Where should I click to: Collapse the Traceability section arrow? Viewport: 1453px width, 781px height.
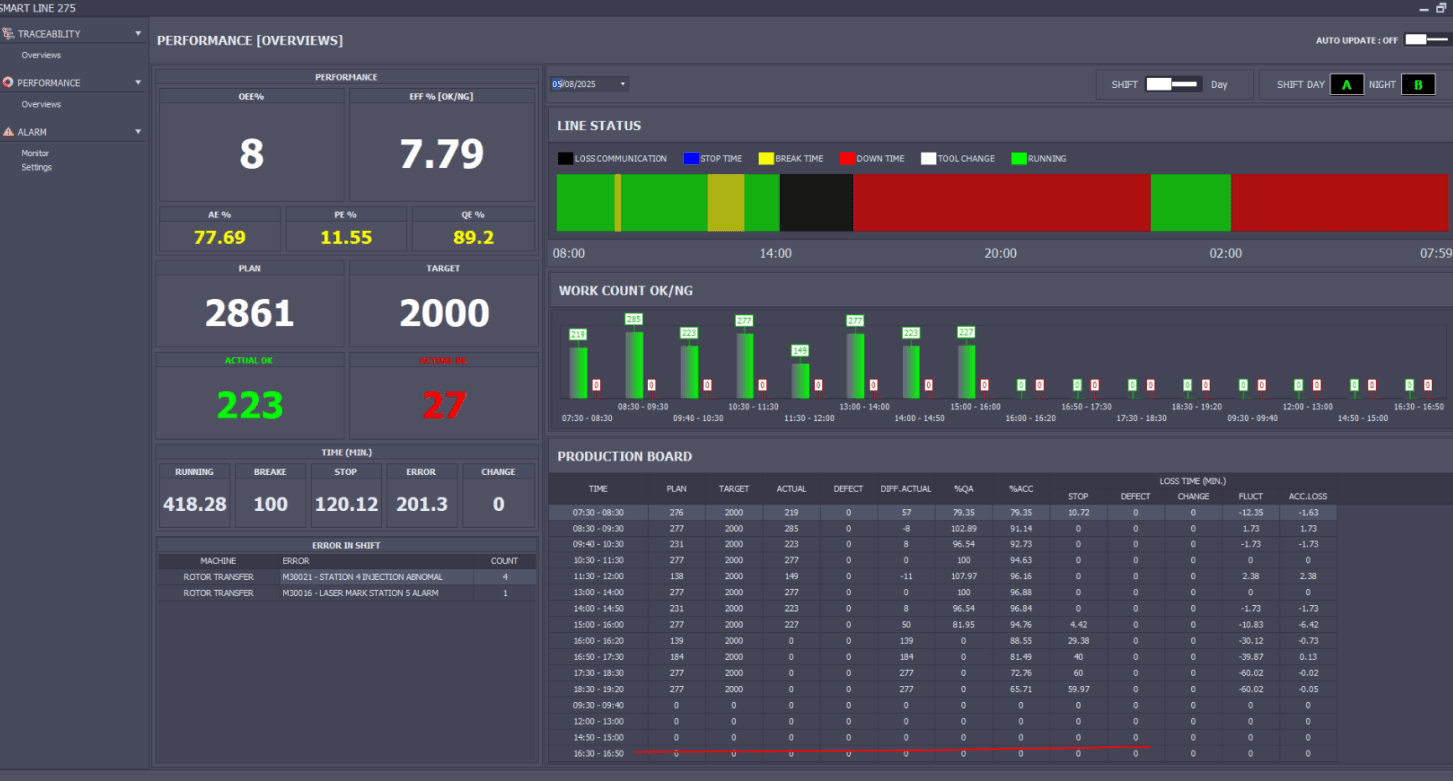click(138, 33)
